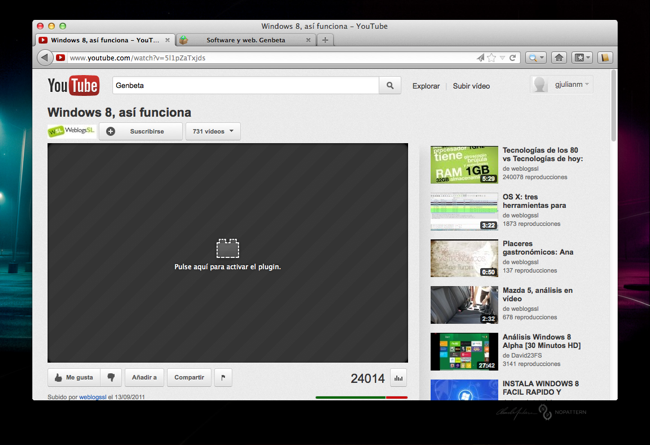
Task: Switch to Software y web. Genbeta tab
Action: (246, 40)
